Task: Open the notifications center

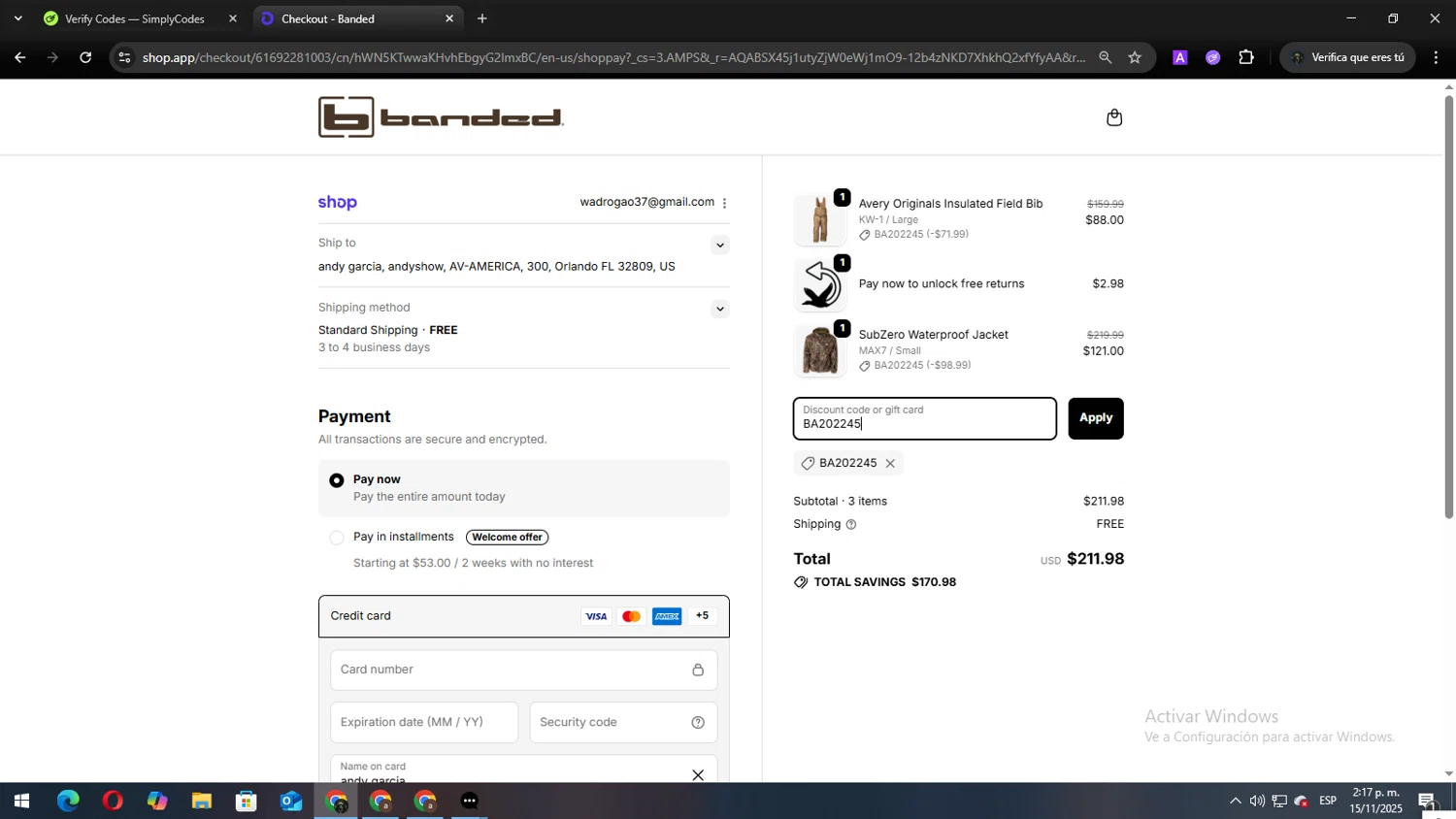Action: click(1427, 802)
